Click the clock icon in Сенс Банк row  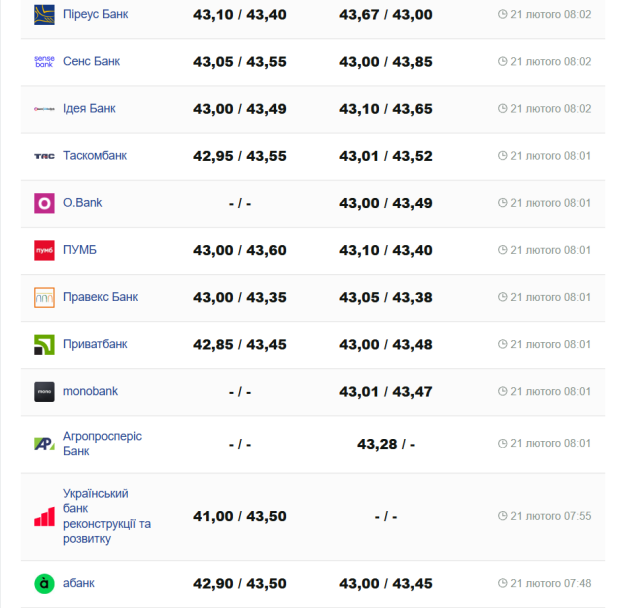coord(503,61)
